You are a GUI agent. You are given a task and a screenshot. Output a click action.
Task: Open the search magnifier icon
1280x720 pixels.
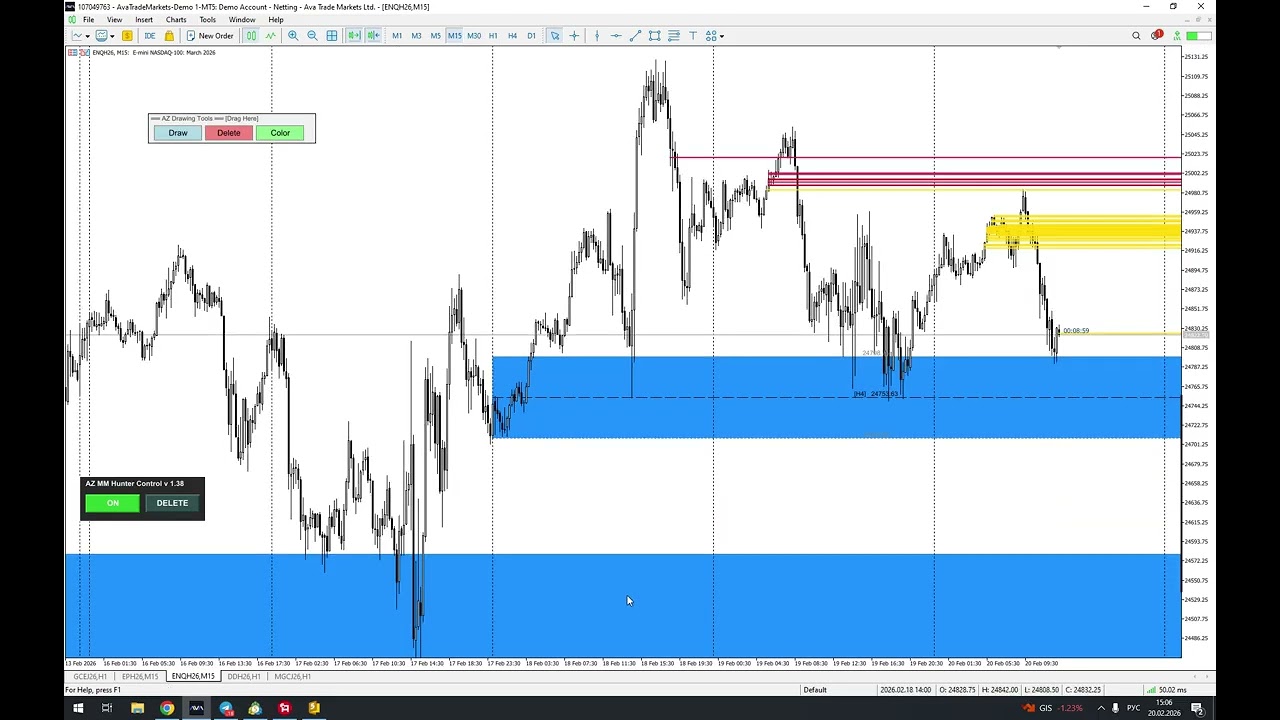coord(1136,36)
